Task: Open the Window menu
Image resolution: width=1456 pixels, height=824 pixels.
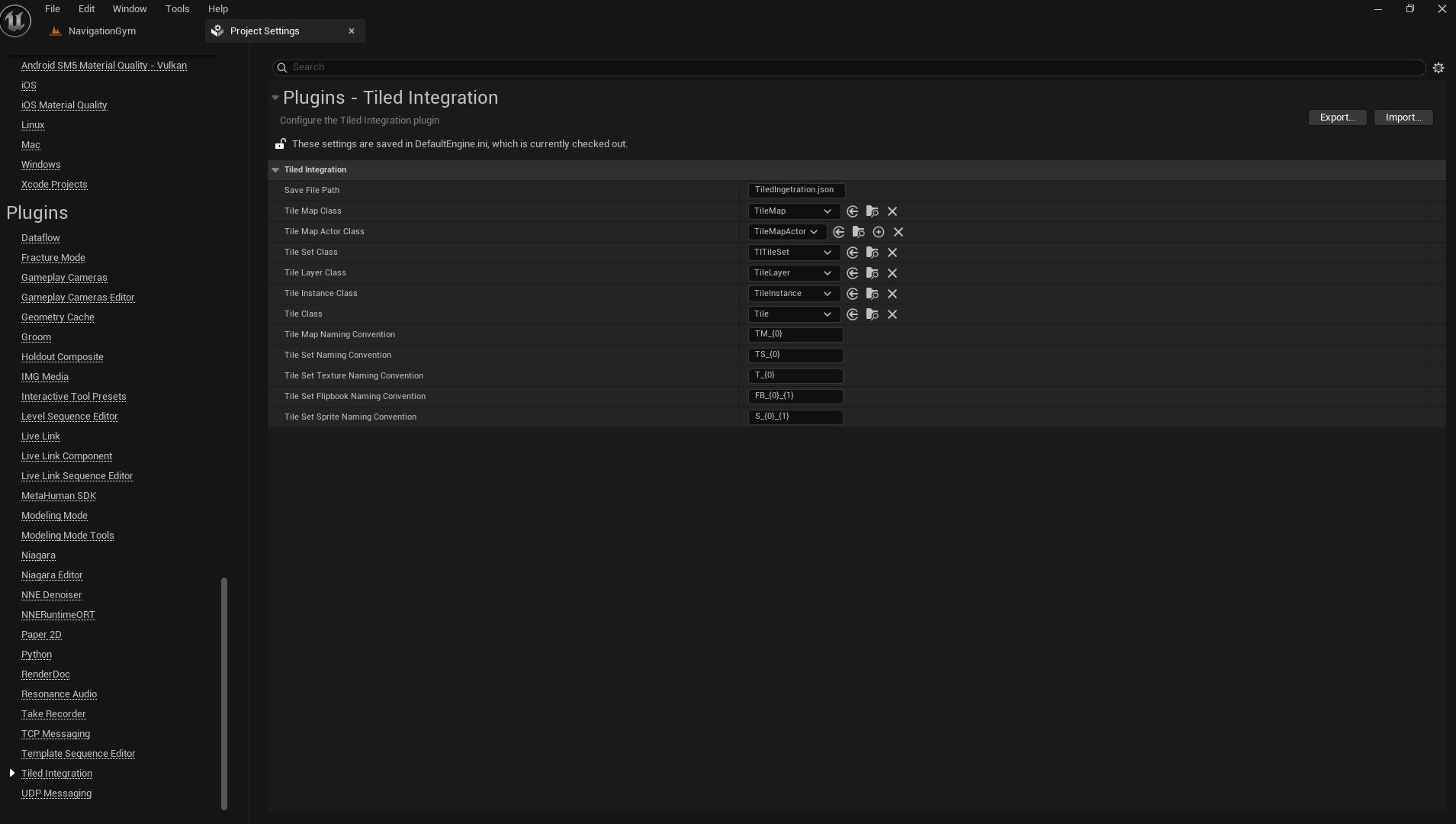Action: tap(130, 9)
